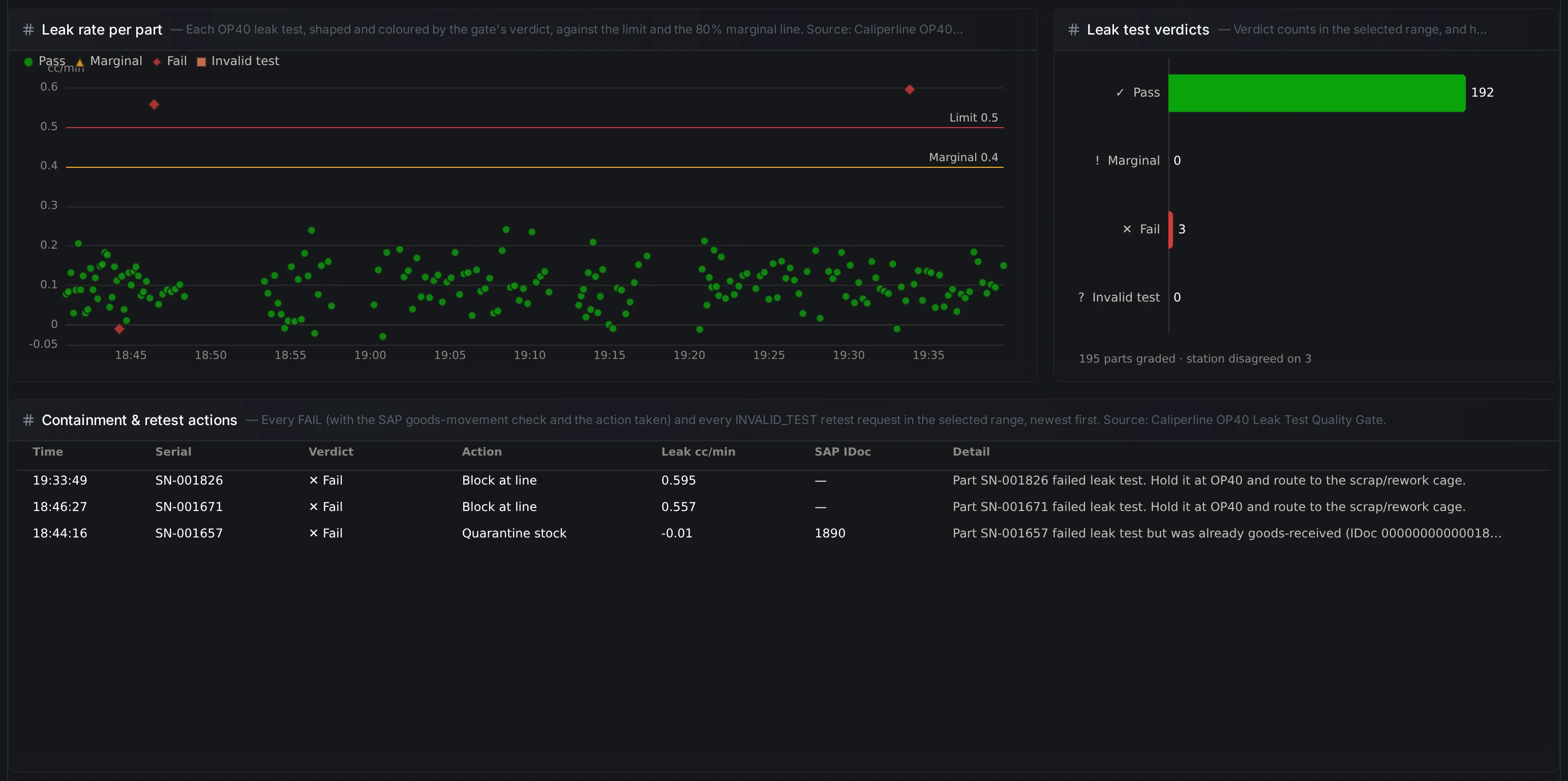Click the green Pass bar showing 192
Image resolution: width=1568 pixels, height=781 pixels.
click(1317, 93)
